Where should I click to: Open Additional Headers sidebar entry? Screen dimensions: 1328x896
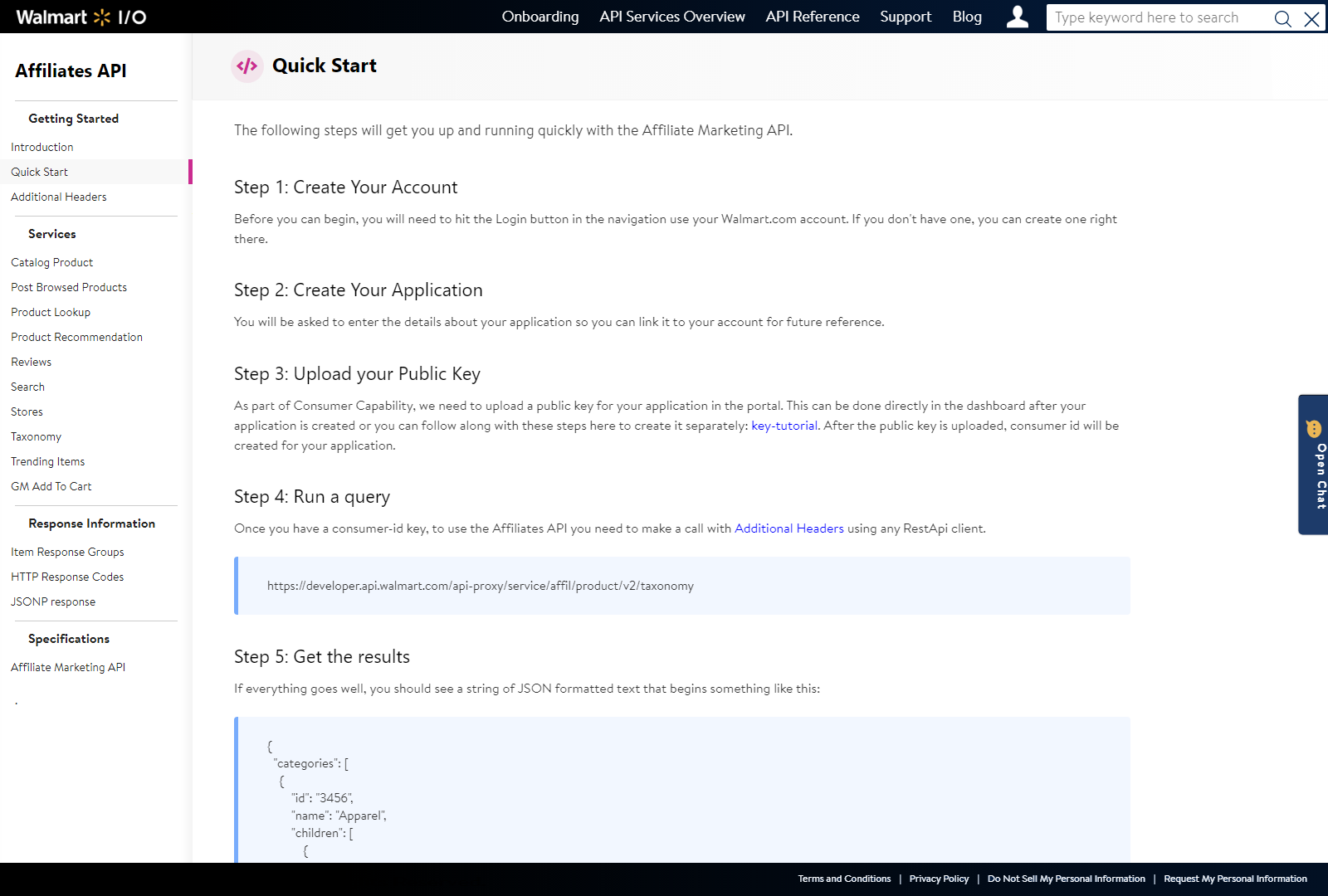click(59, 197)
